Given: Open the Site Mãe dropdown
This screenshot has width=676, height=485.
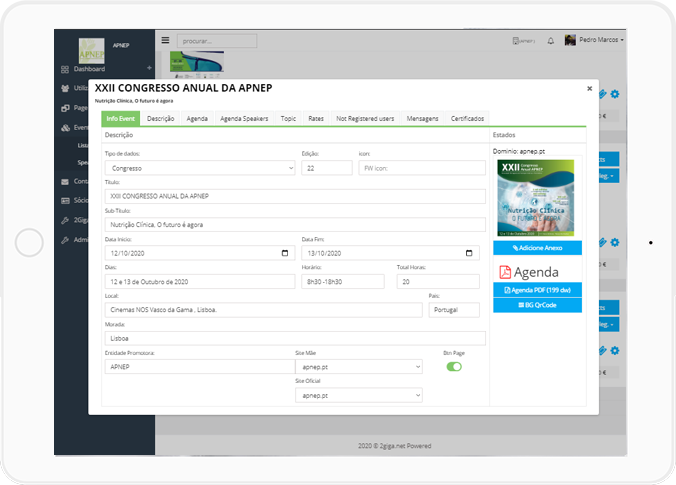Looking at the screenshot, I should click(x=359, y=367).
